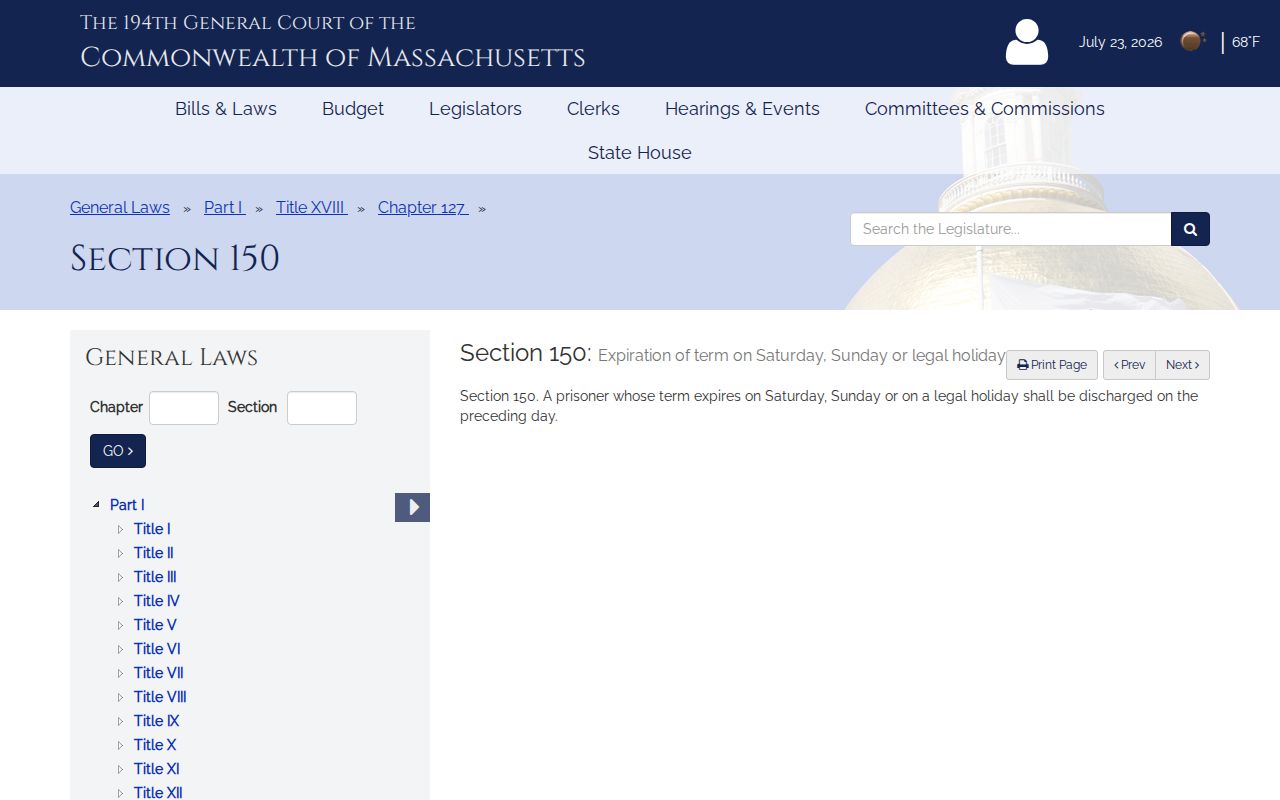Open the Bills & Laws menu
1280x800 pixels.
(226, 109)
